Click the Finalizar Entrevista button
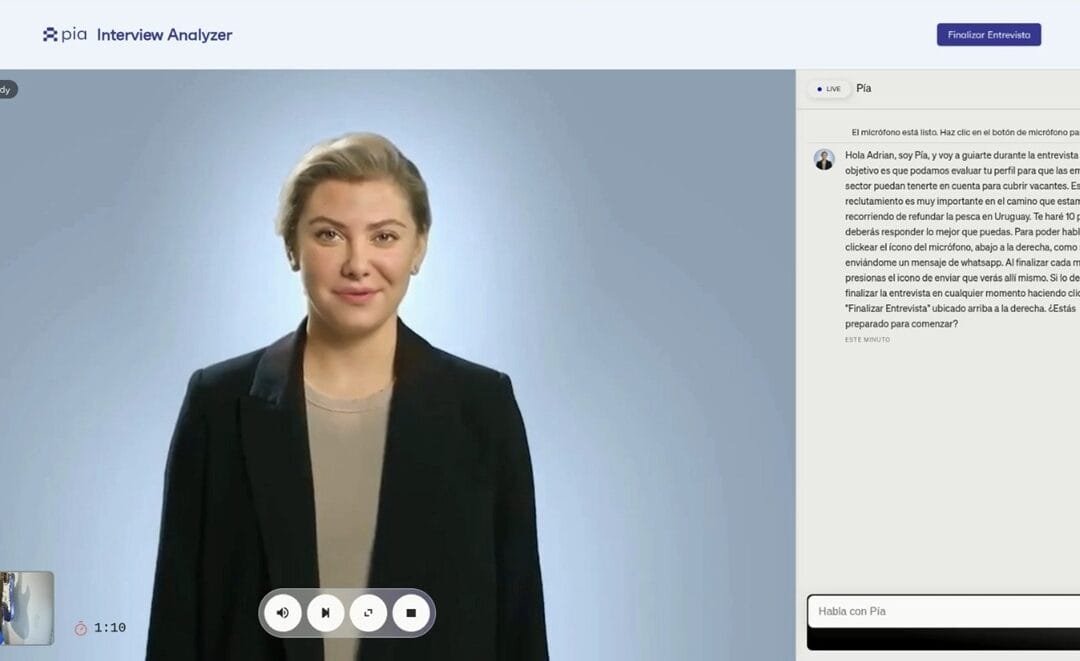Image resolution: width=1080 pixels, height=661 pixels. pyautogui.click(x=988, y=35)
